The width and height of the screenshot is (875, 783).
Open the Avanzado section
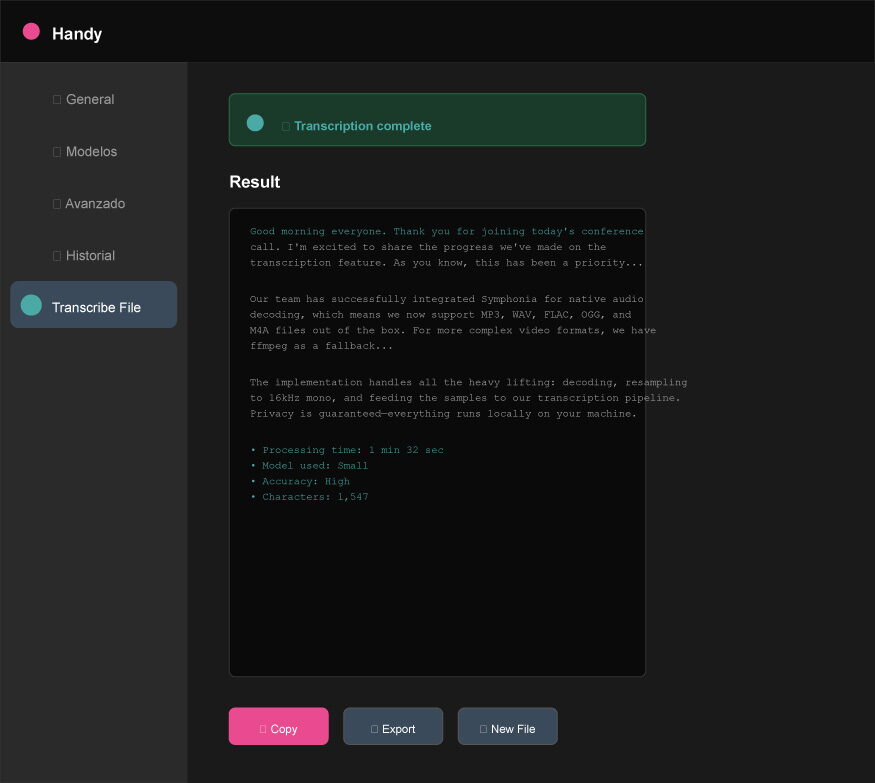(93, 204)
